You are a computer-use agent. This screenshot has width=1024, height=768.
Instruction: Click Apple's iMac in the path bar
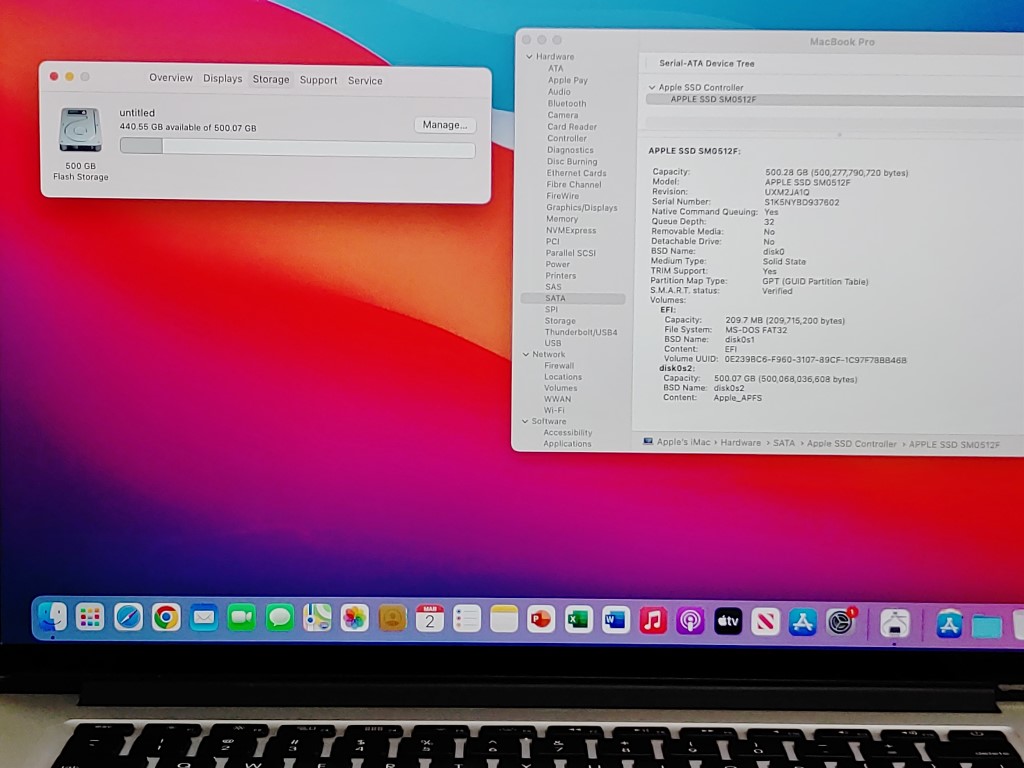(x=683, y=442)
